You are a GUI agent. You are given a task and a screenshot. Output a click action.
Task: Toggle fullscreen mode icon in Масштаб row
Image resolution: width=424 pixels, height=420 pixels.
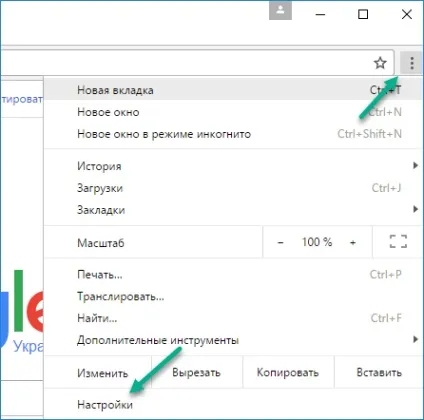point(398,242)
